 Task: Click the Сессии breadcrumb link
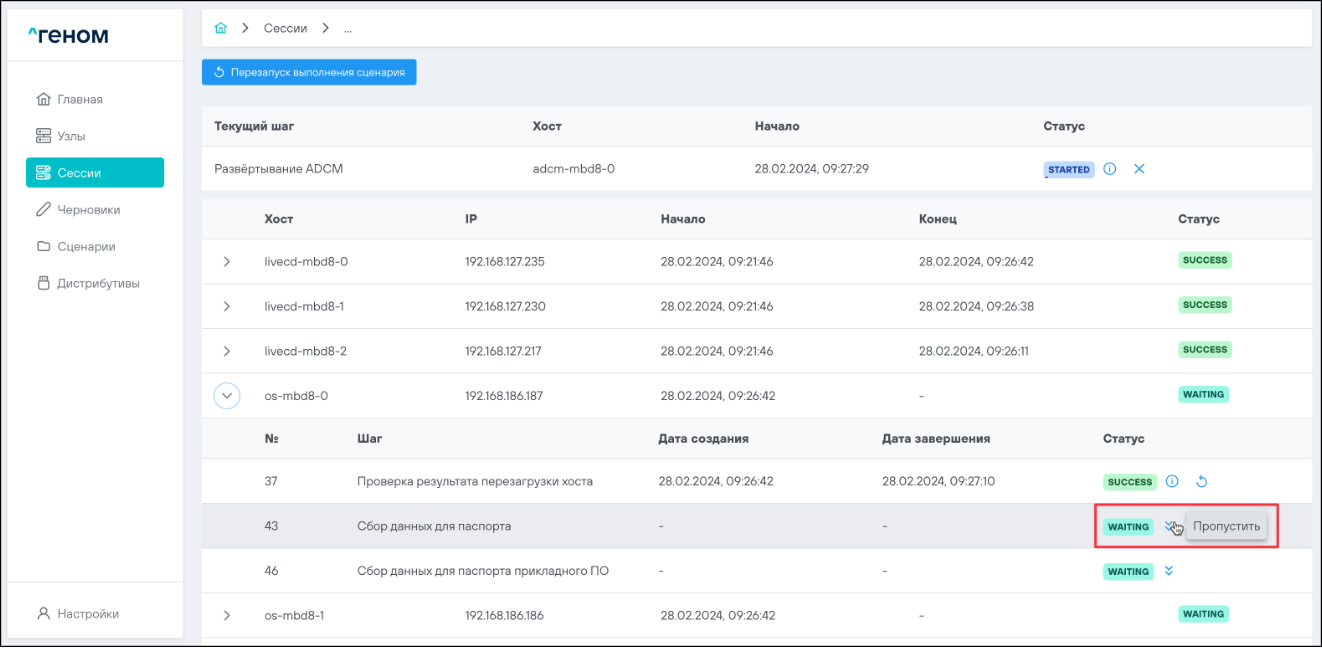285,29
